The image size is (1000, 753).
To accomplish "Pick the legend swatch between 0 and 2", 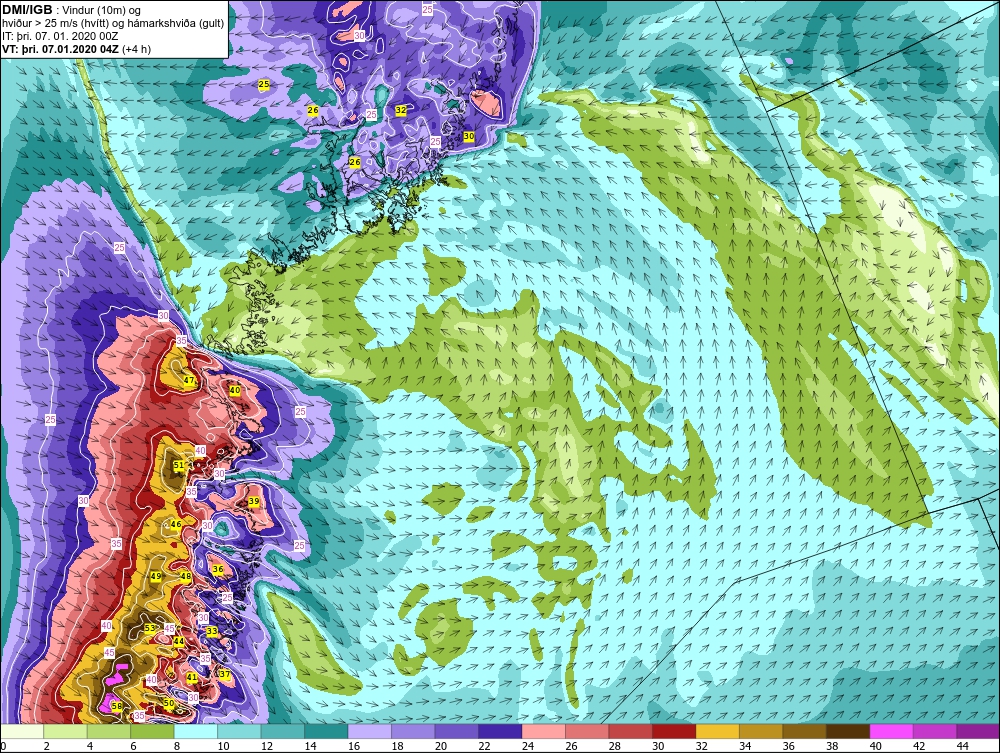I will point(22,731).
